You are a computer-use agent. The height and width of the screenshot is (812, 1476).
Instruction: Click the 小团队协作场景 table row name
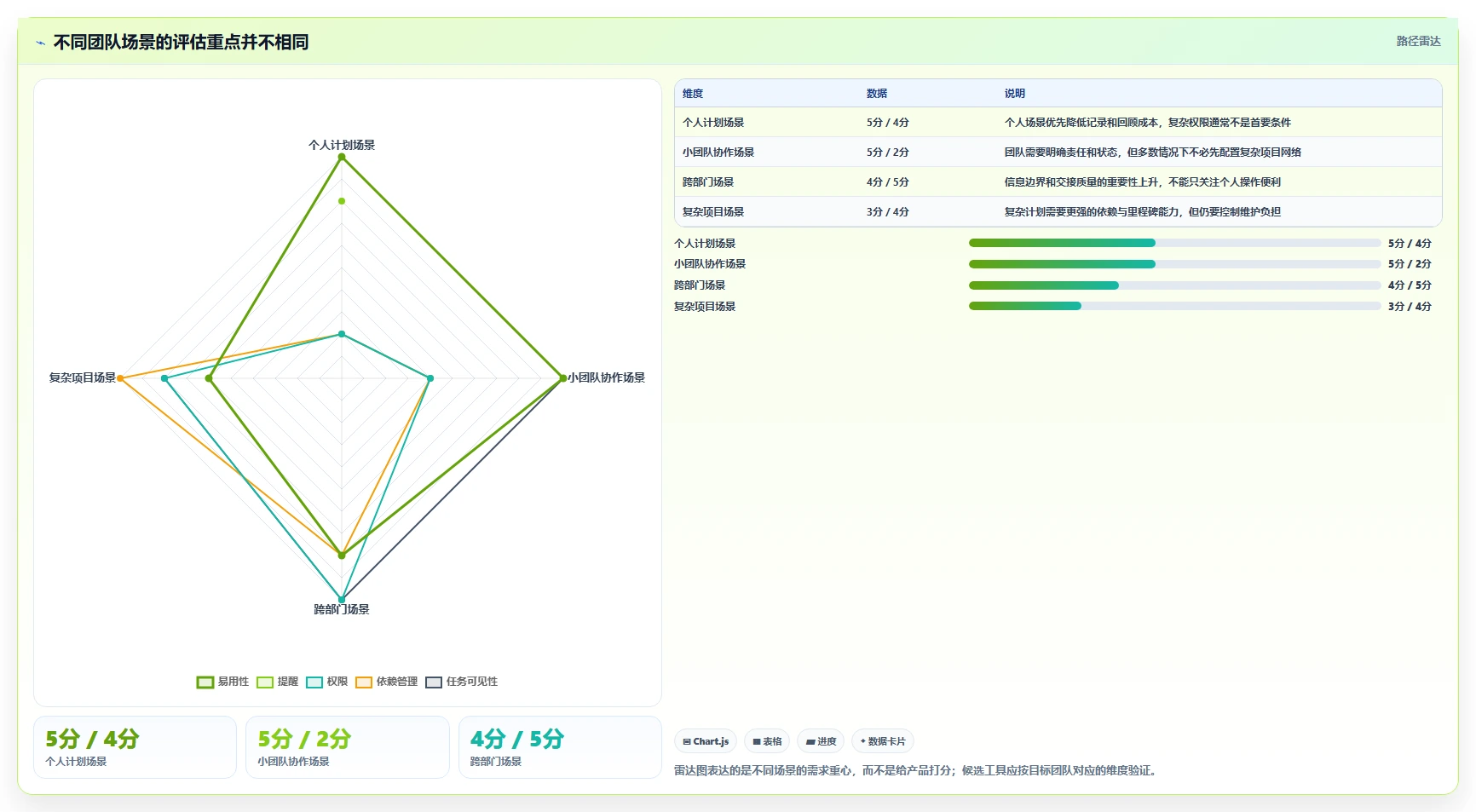click(718, 153)
